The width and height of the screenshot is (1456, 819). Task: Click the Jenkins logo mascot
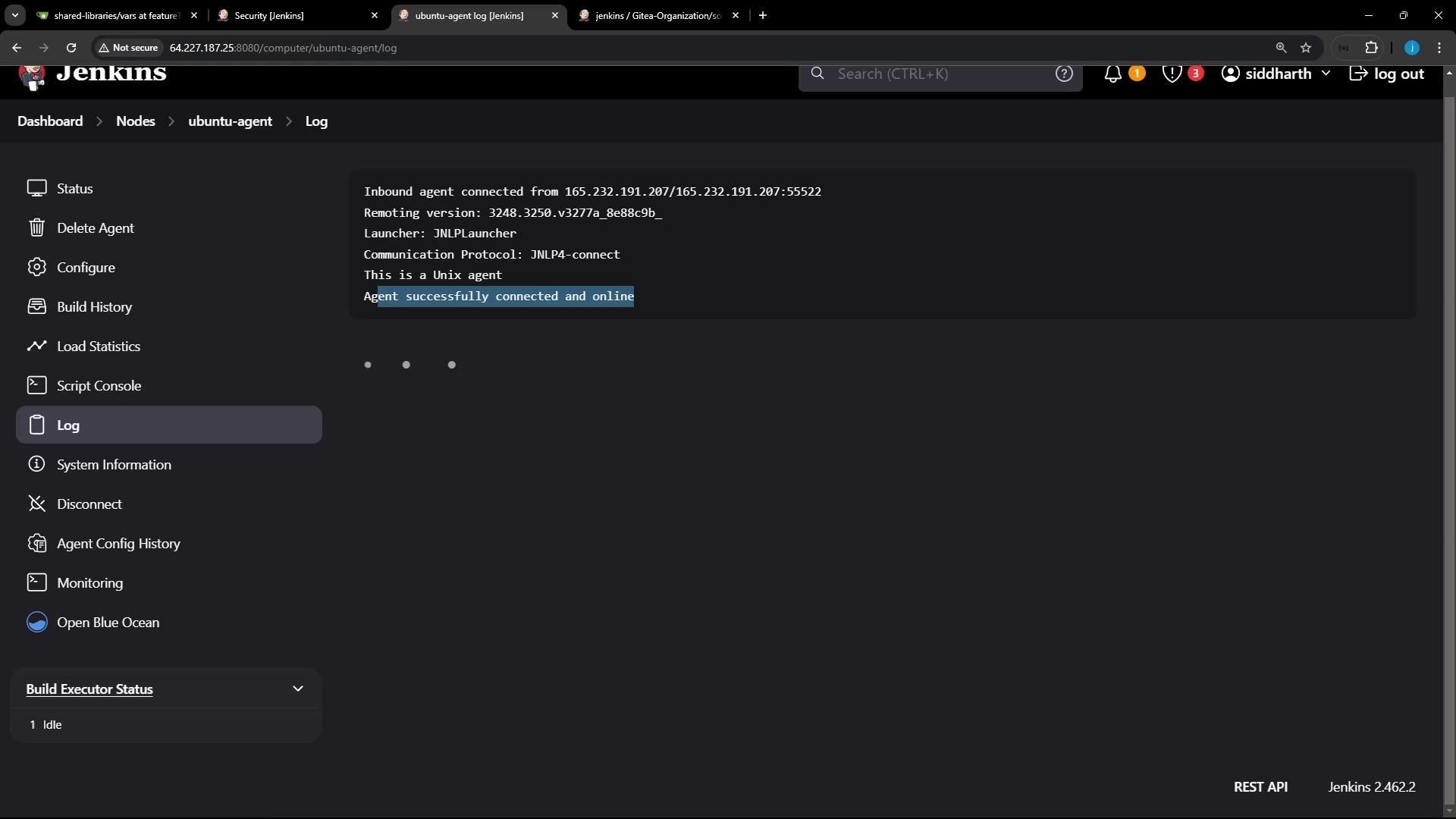(x=32, y=76)
